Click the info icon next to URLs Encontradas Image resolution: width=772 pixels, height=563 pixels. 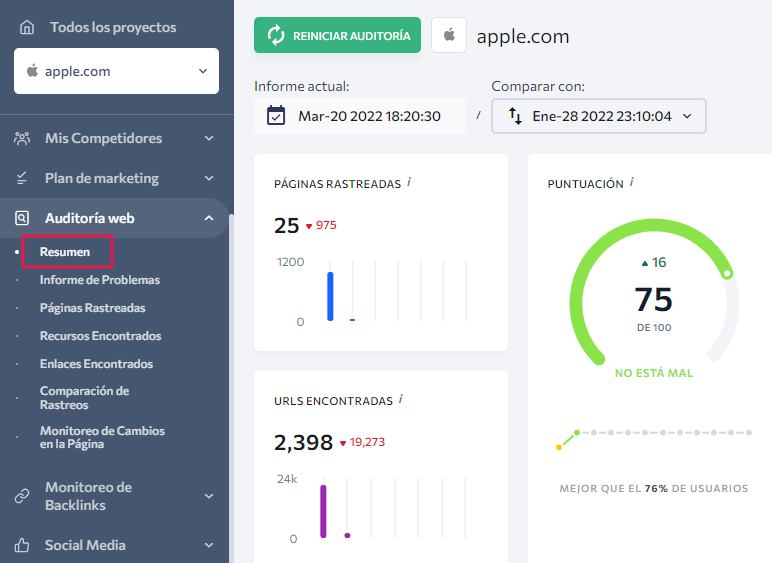(x=400, y=399)
